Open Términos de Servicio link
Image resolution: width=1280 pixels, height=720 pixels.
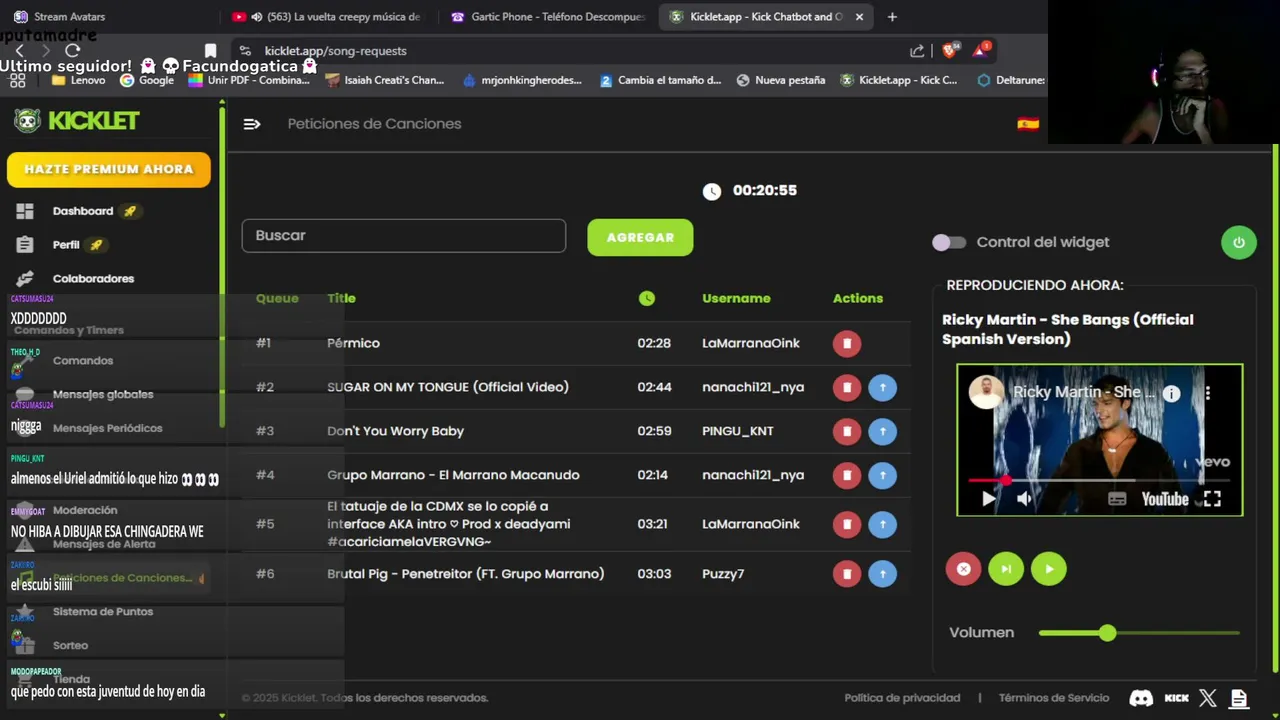pyautogui.click(x=1053, y=698)
